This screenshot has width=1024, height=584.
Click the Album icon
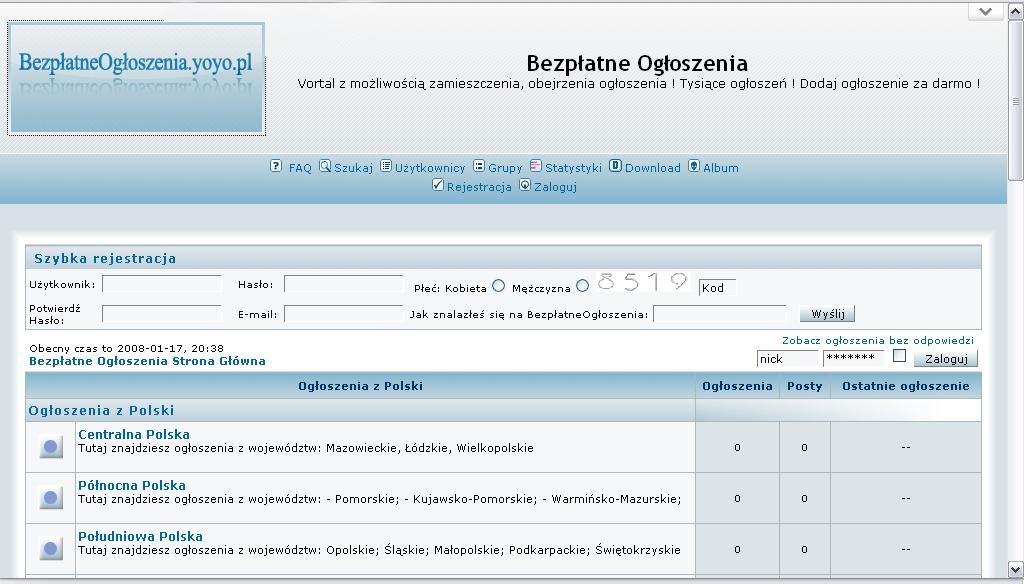pos(694,166)
